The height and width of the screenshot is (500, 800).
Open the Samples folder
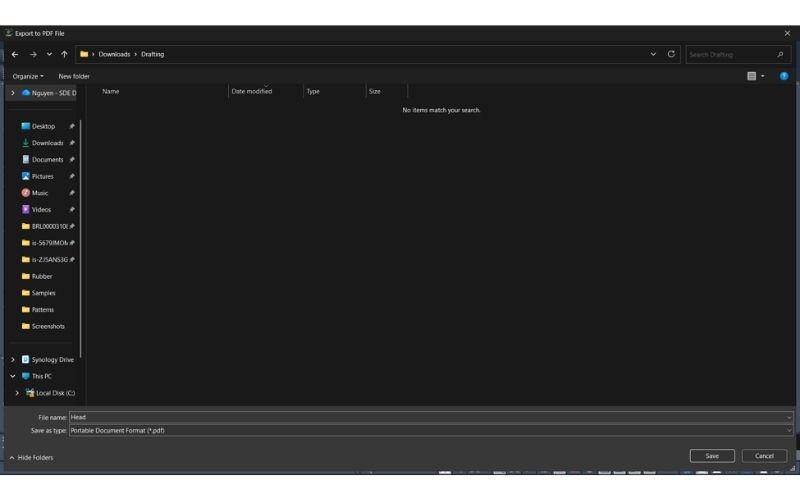tap(43, 293)
